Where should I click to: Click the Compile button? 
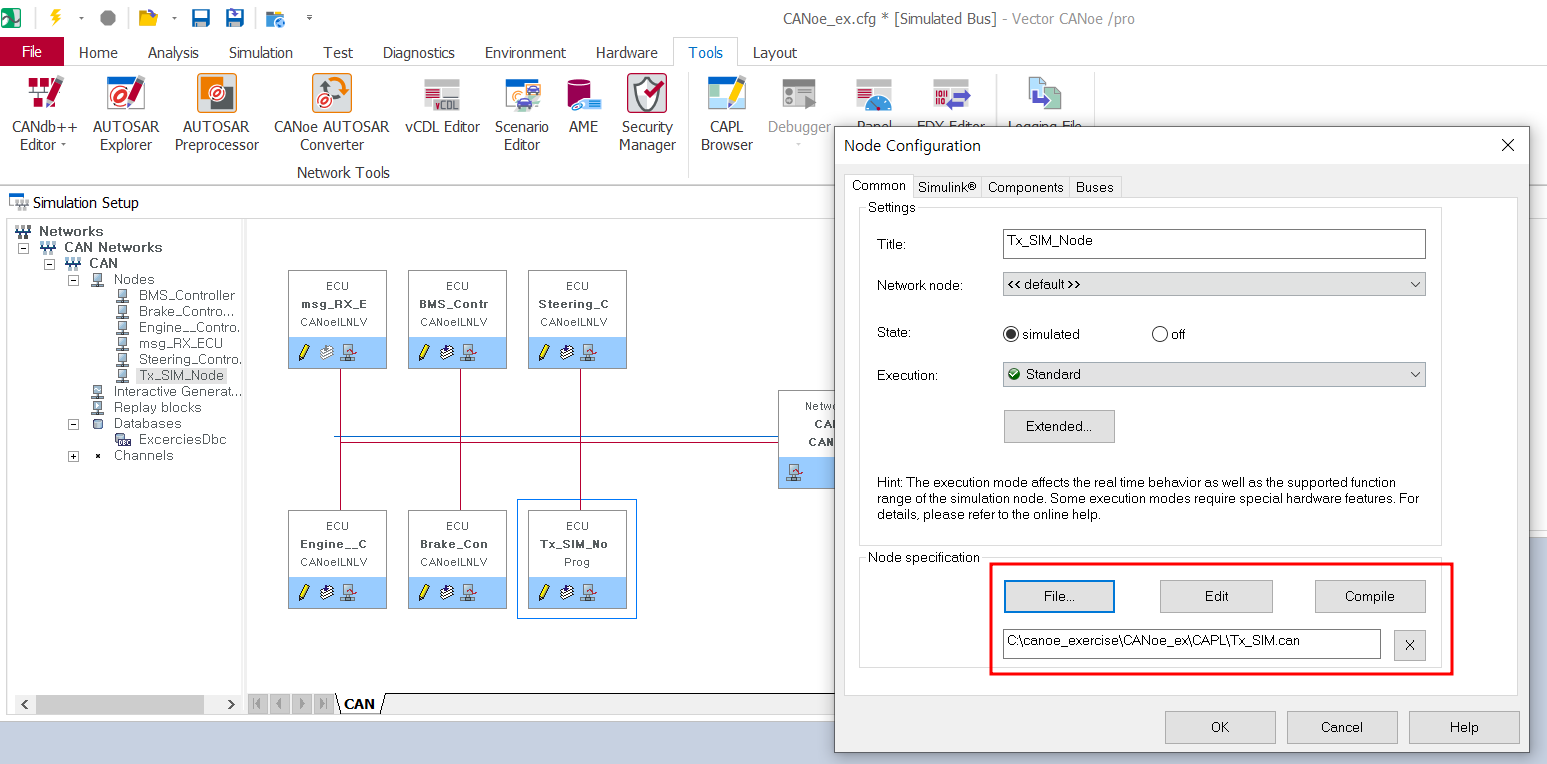pos(1370,596)
